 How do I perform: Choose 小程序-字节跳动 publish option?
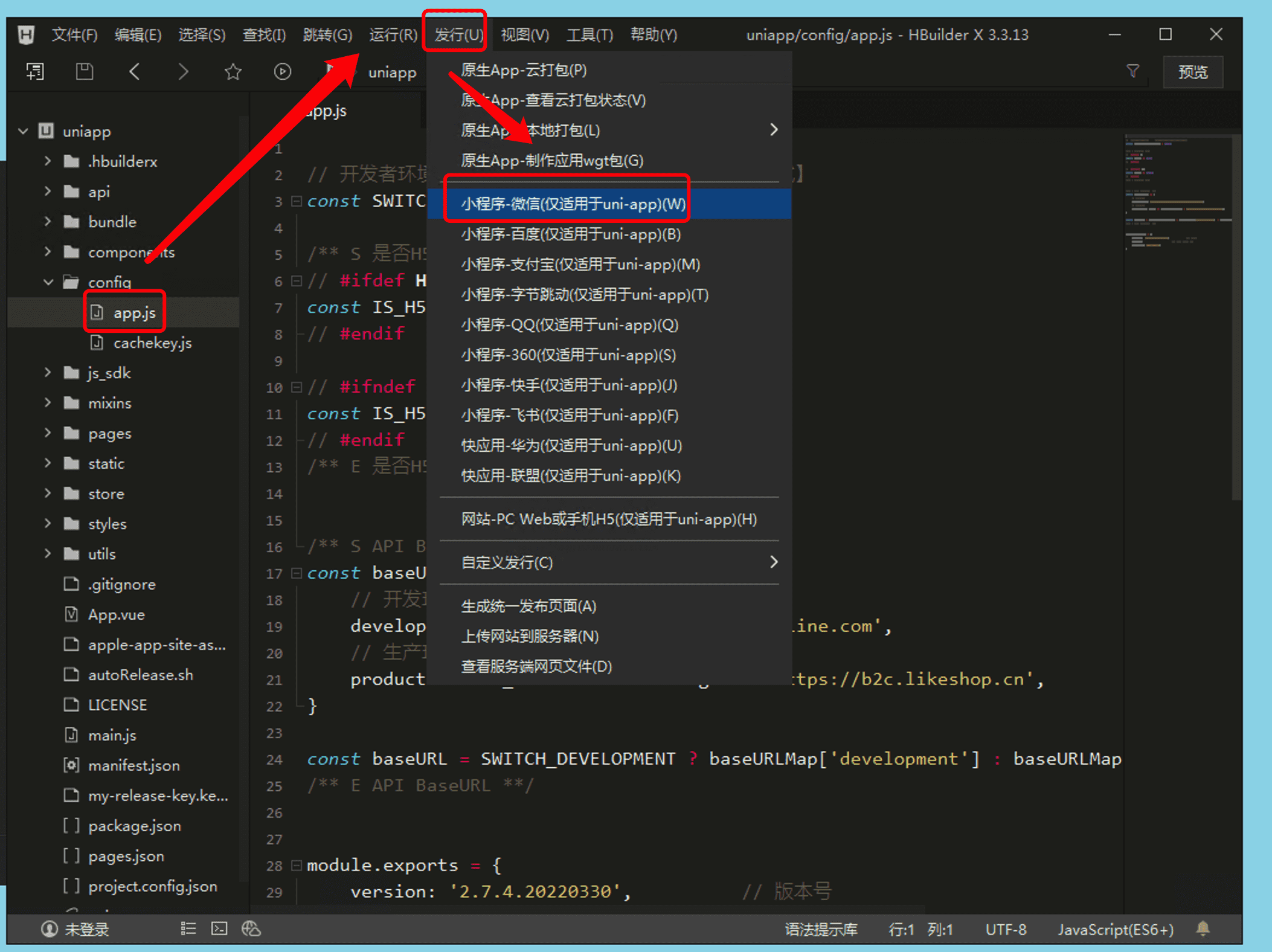(x=609, y=294)
